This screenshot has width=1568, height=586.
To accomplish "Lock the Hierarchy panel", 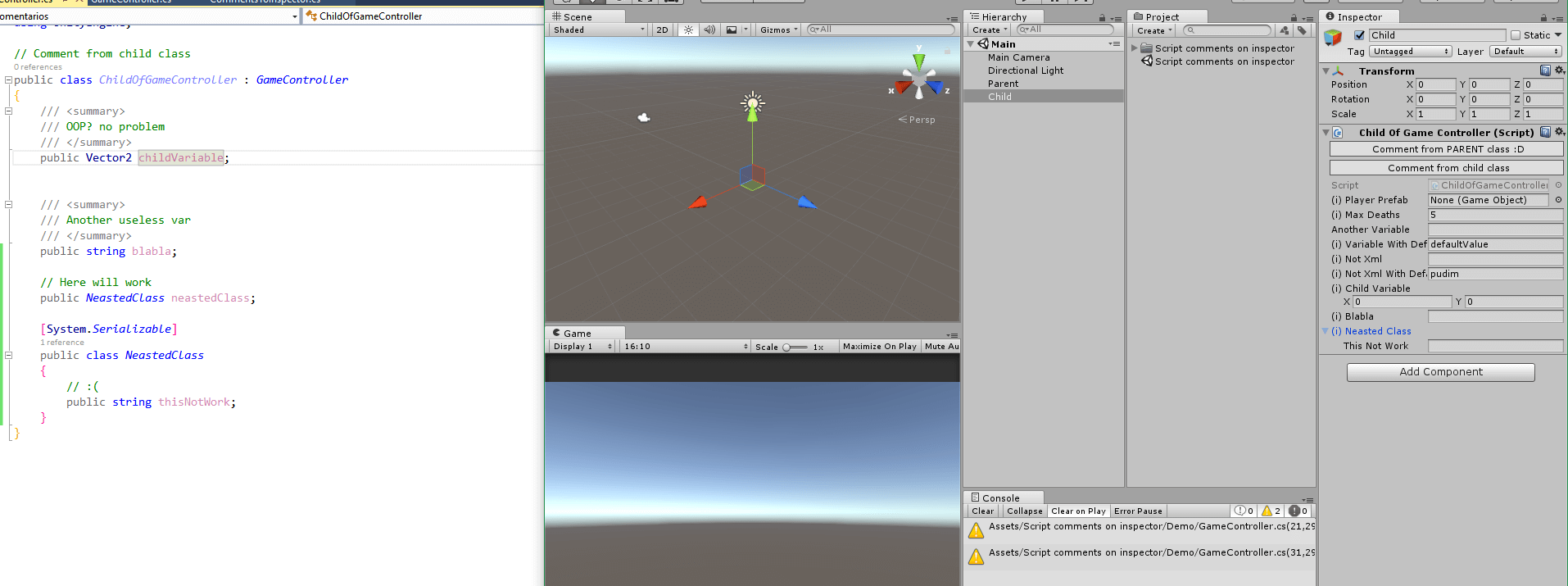I will (x=1102, y=17).
